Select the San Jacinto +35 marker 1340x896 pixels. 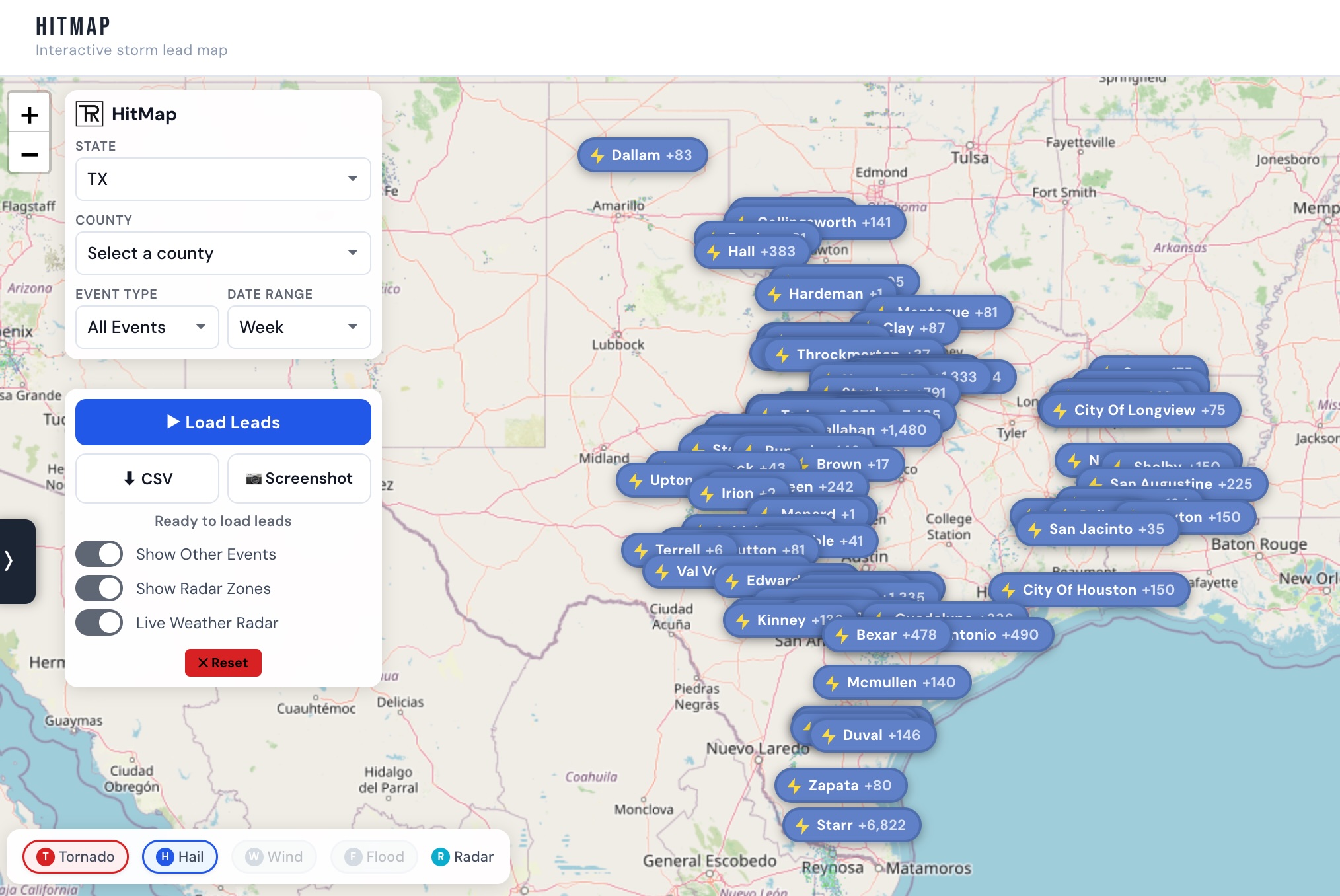click(x=1097, y=529)
